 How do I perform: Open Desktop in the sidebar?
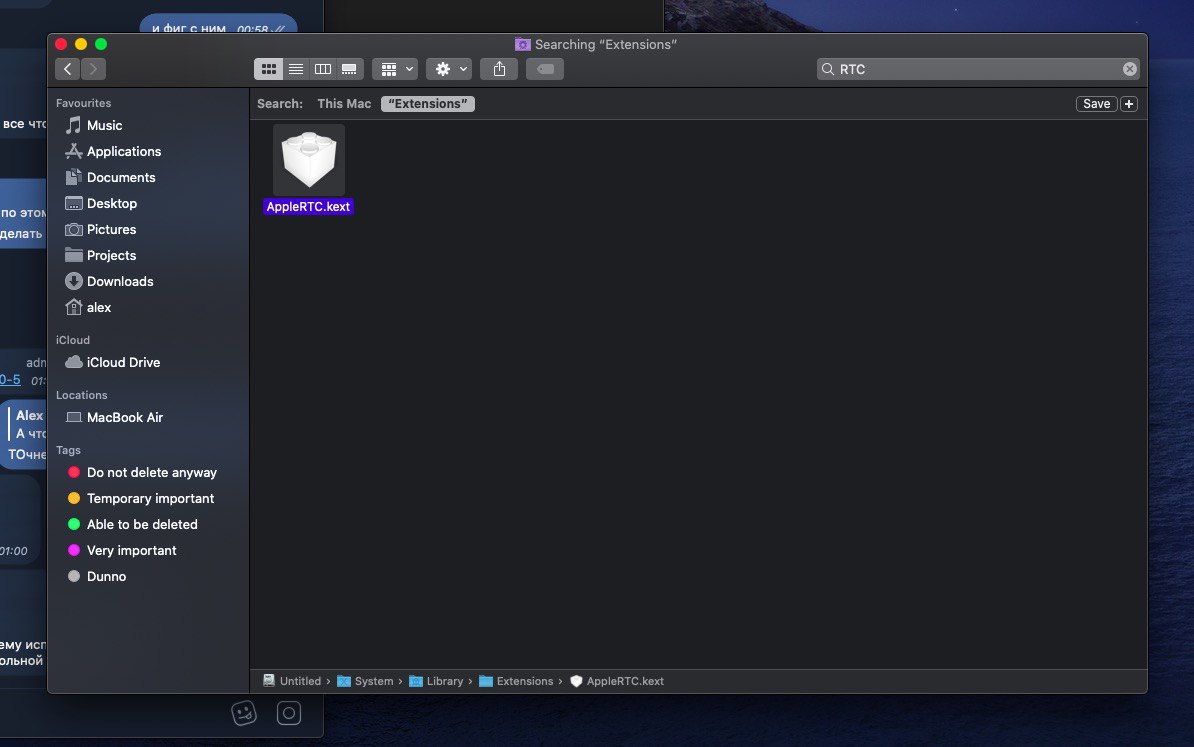coord(112,203)
